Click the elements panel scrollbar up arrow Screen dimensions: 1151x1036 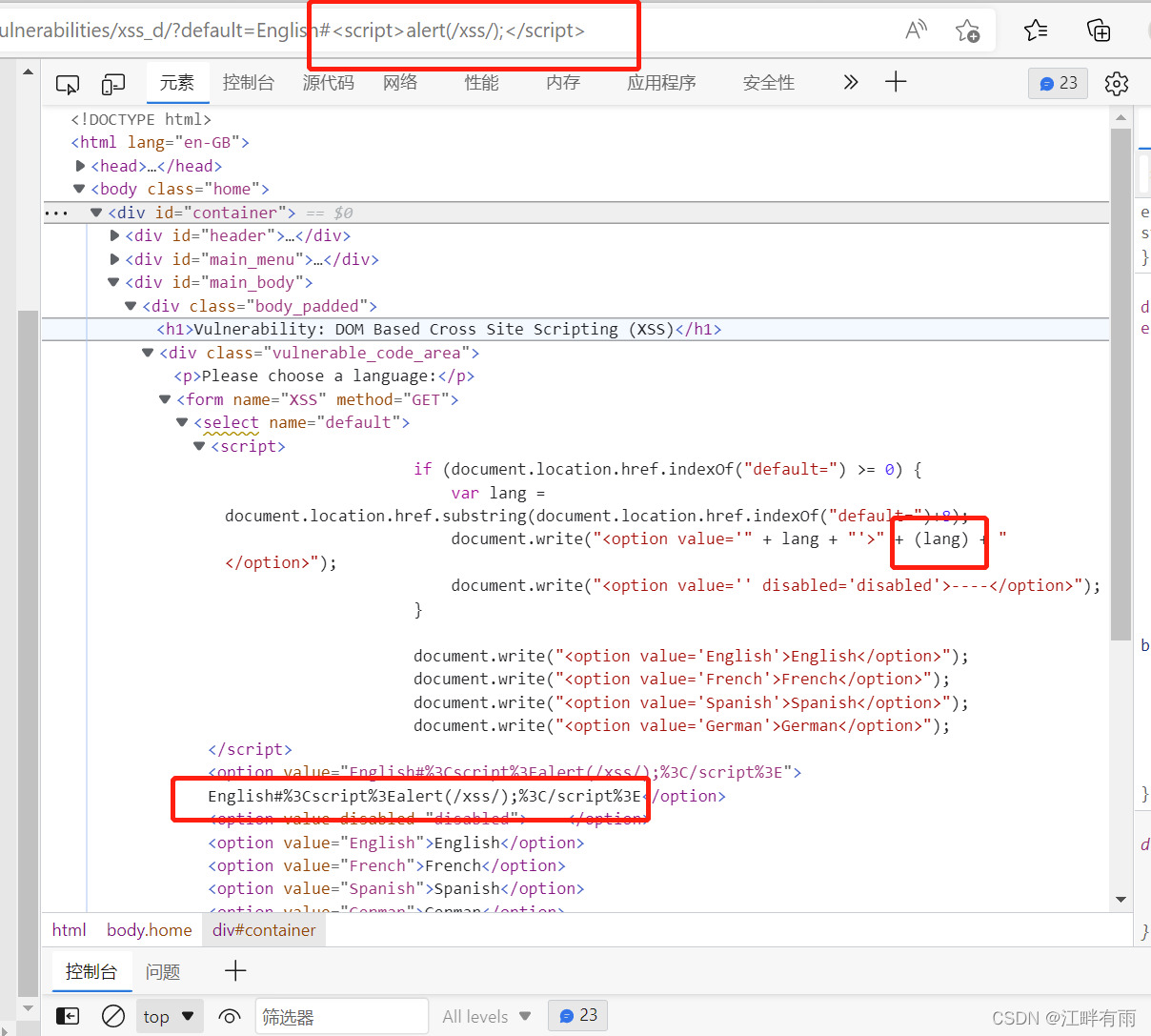(x=1121, y=118)
